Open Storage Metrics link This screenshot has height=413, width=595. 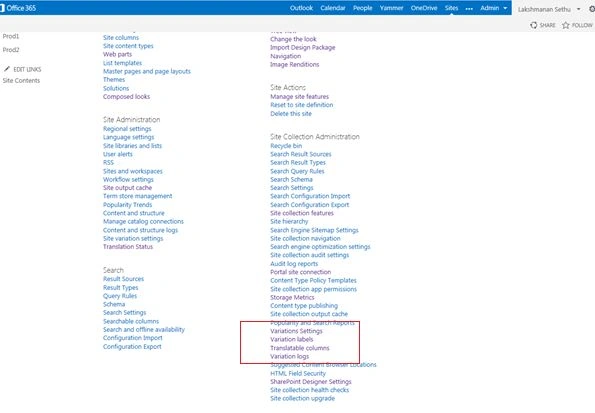pyautogui.click(x=292, y=298)
